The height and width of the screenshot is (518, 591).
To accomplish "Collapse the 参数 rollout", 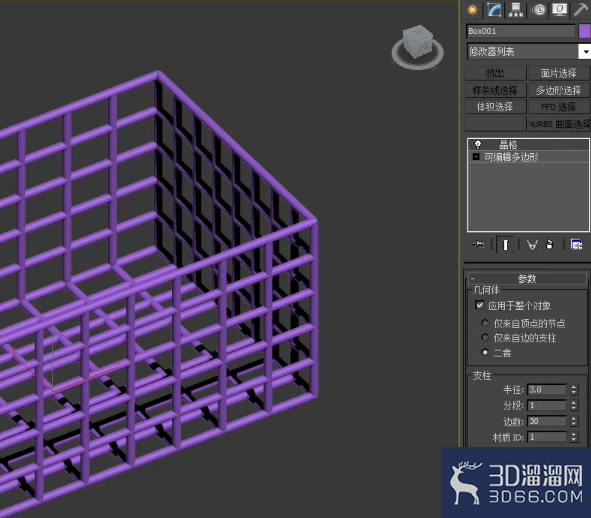I will (x=527, y=279).
